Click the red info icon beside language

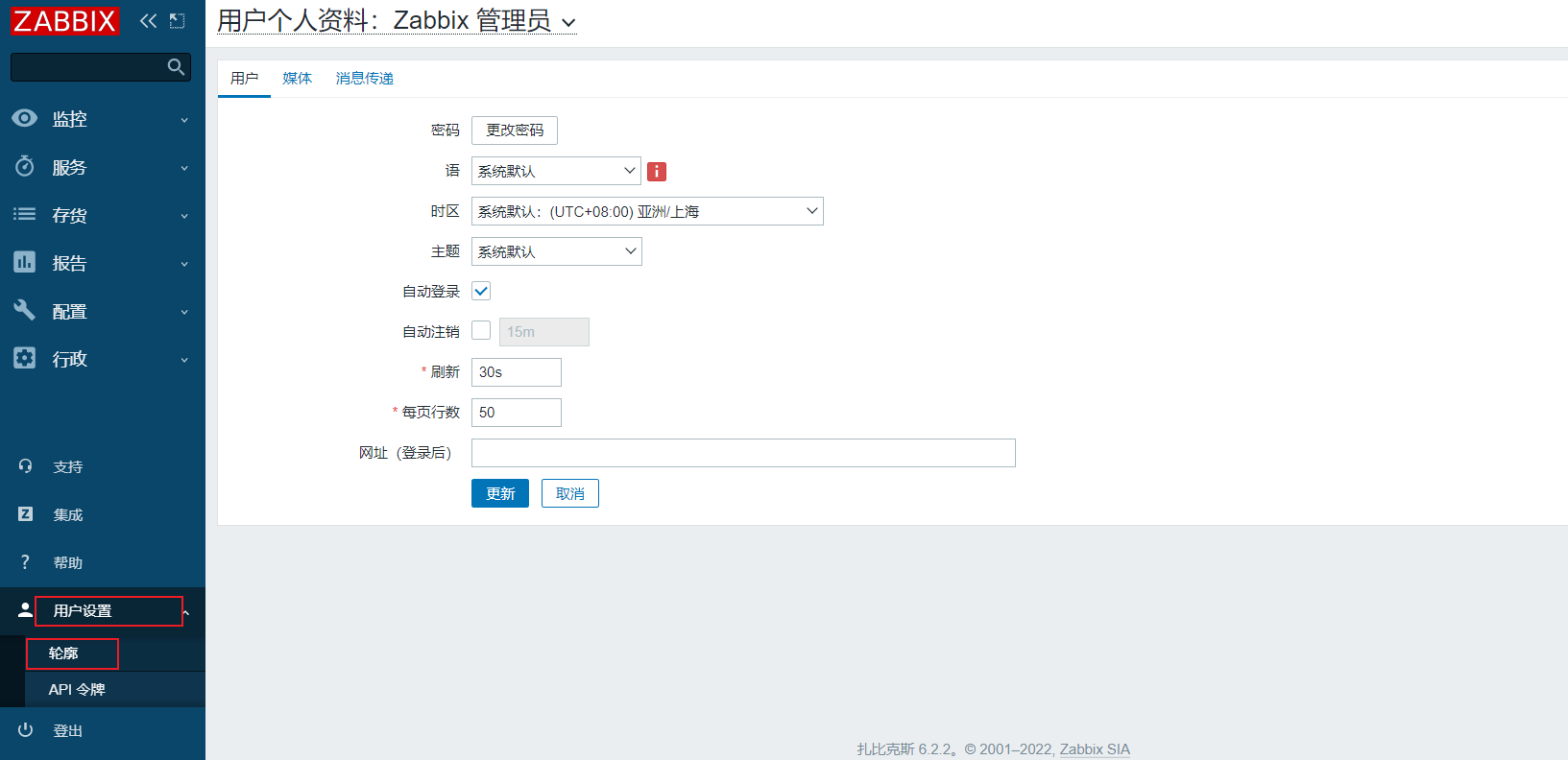(x=657, y=172)
